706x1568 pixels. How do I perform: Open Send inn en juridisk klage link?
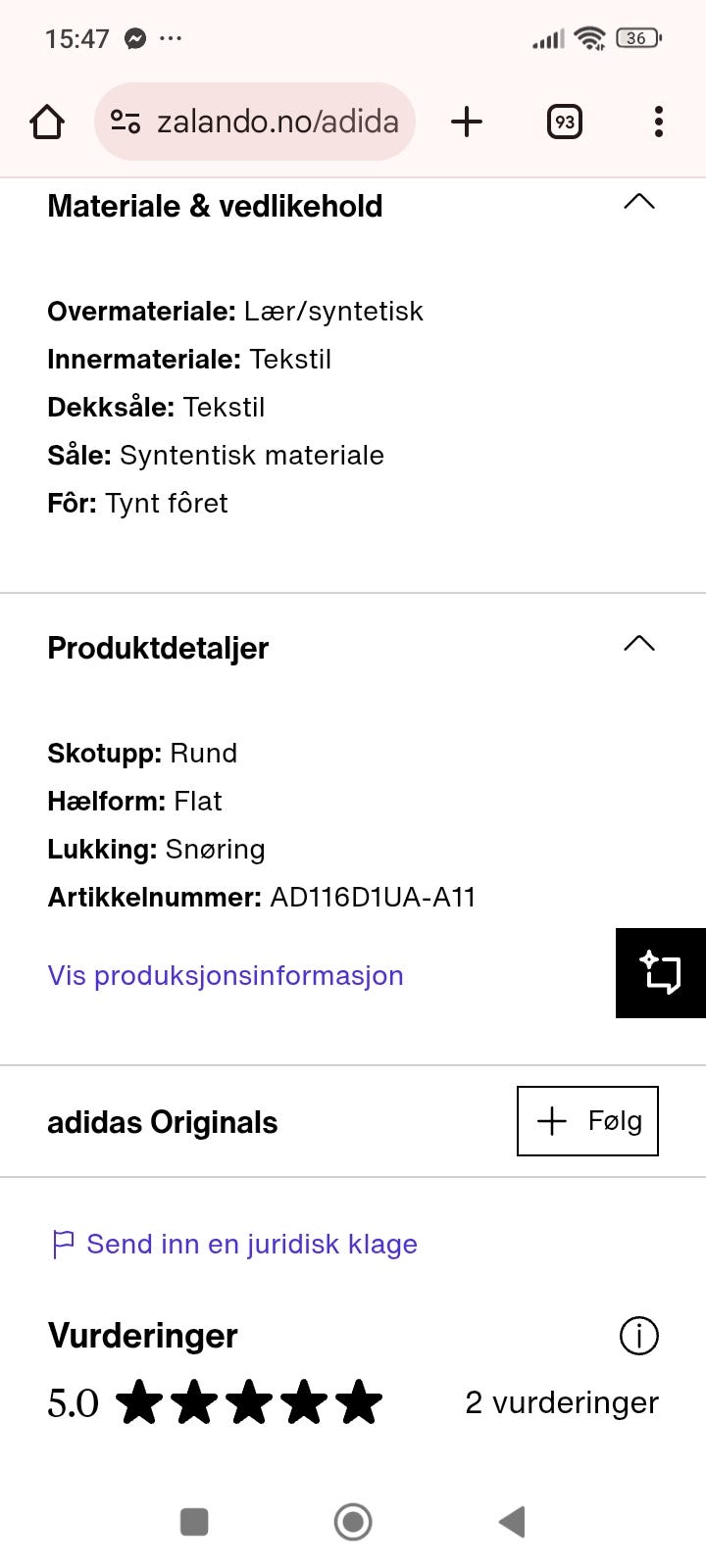click(252, 1245)
